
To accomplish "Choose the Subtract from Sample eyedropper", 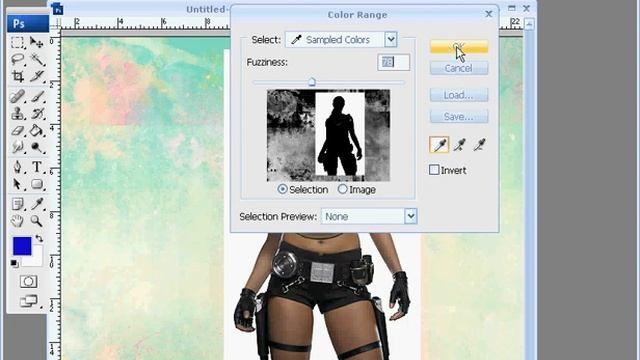I will coord(480,145).
